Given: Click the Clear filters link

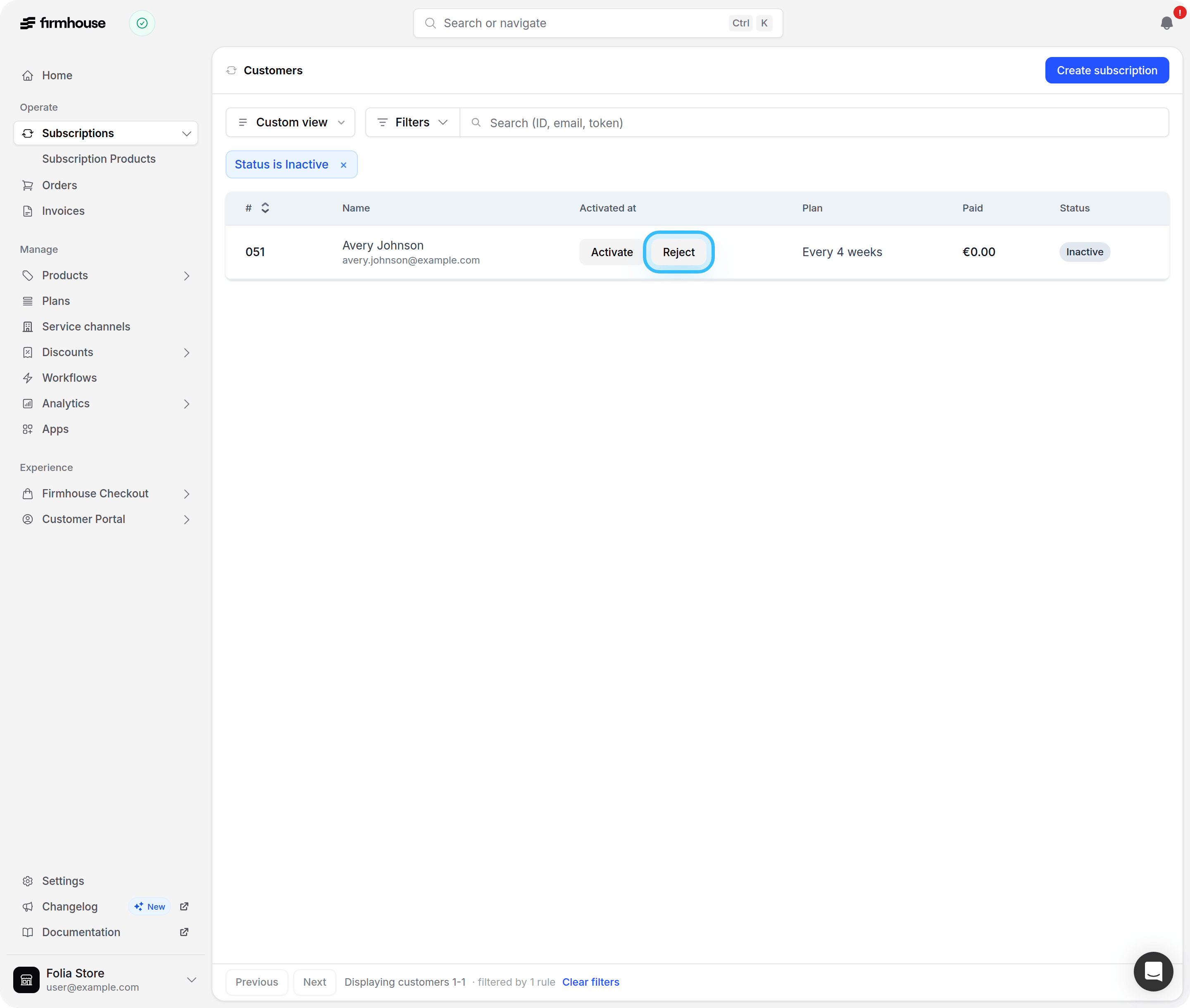Looking at the screenshot, I should (590, 982).
